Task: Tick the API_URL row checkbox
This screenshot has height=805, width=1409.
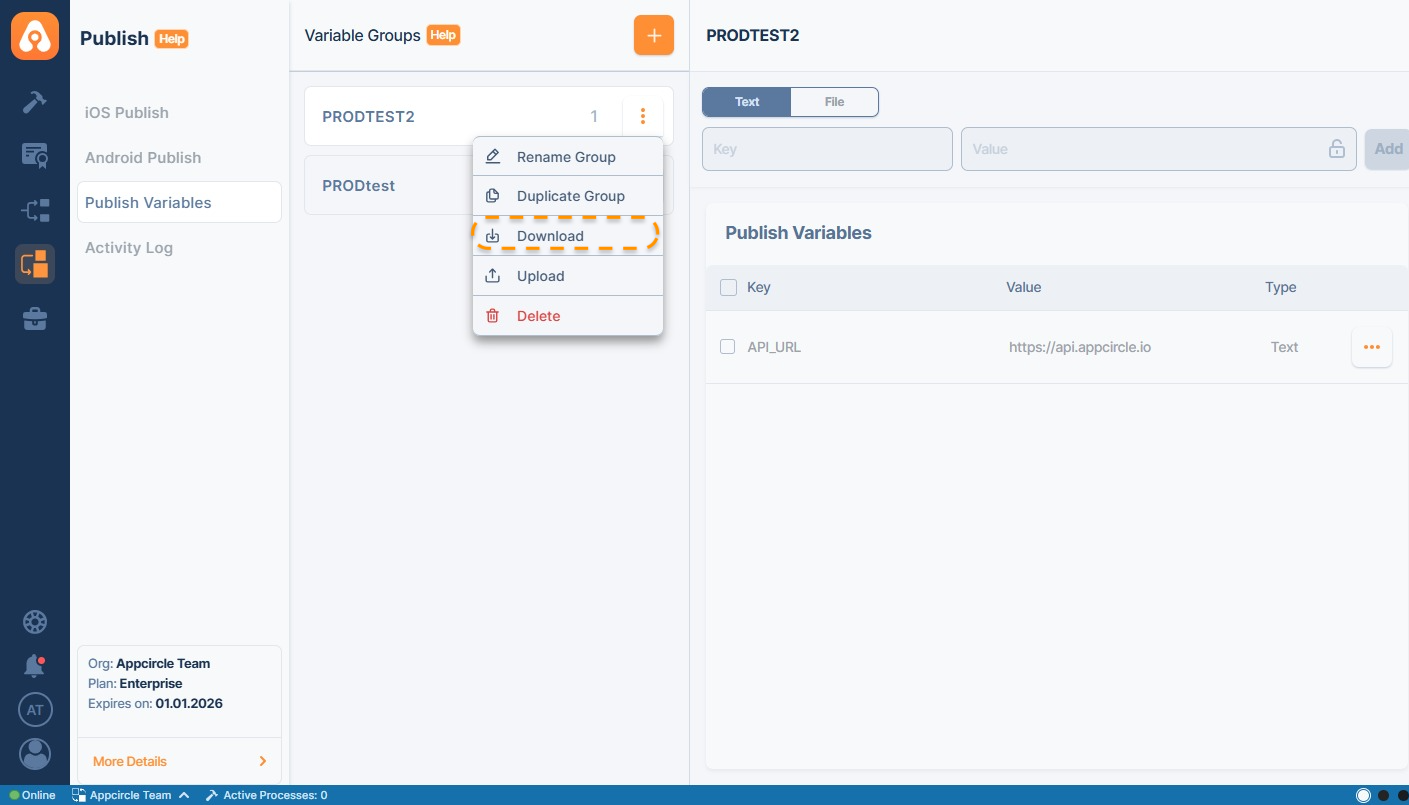Action: (x=728, y=347)
